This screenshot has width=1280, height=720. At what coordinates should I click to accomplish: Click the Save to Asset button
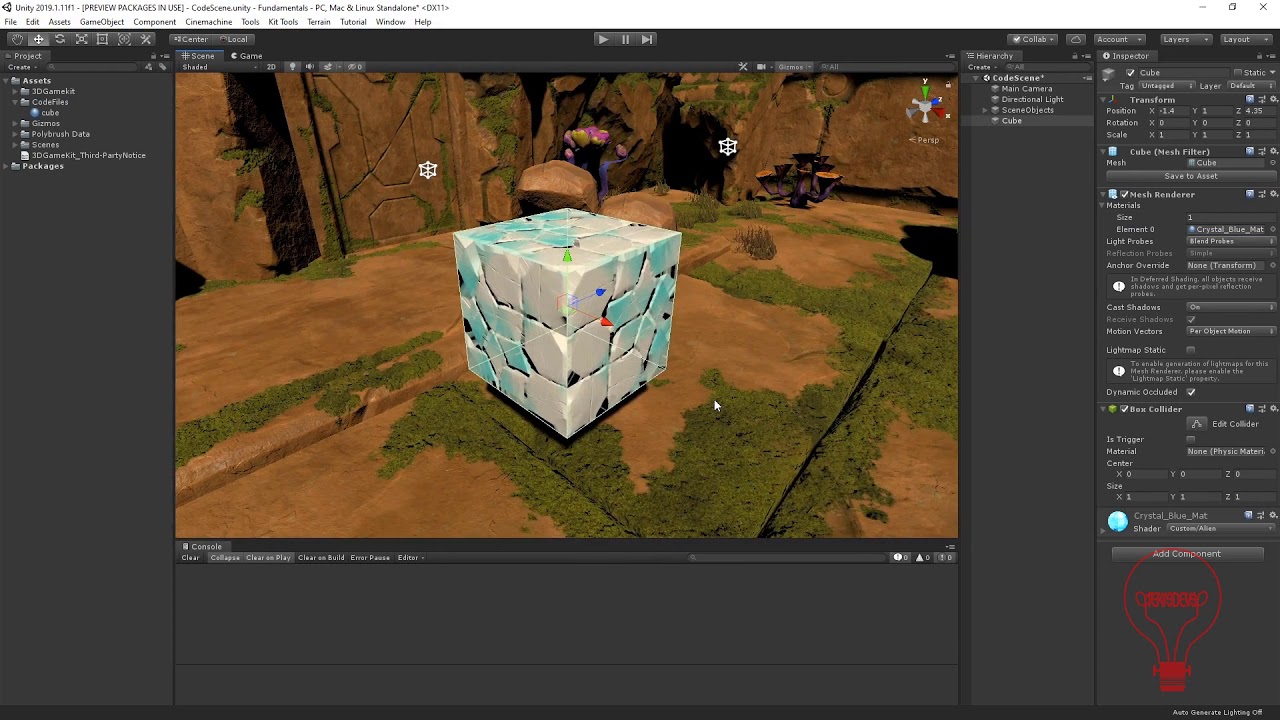click(x=1191, y=176)
